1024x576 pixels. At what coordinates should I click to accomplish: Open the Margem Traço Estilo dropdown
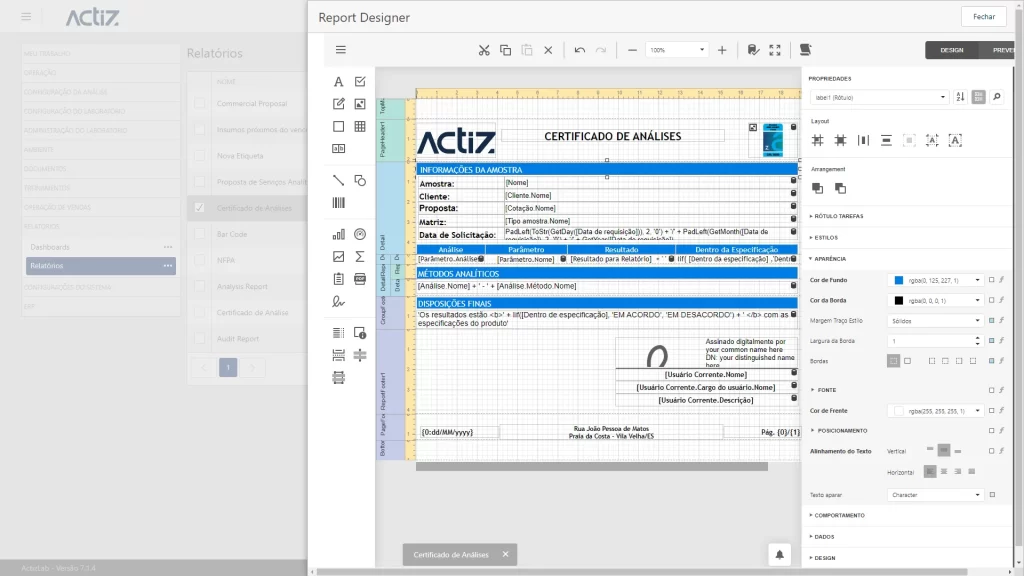936,321
